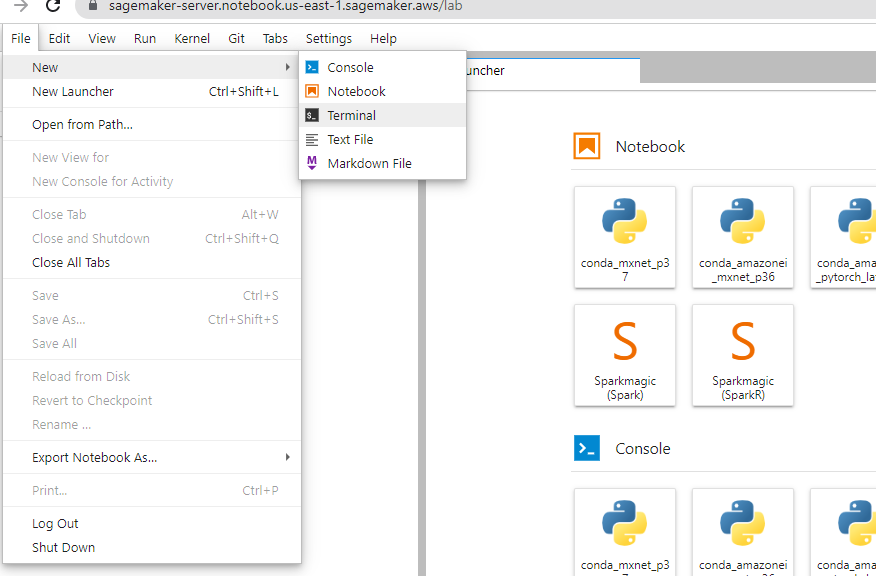Select Text File in the New submenu
The image size is (876, 576).
tap(383, 140)
